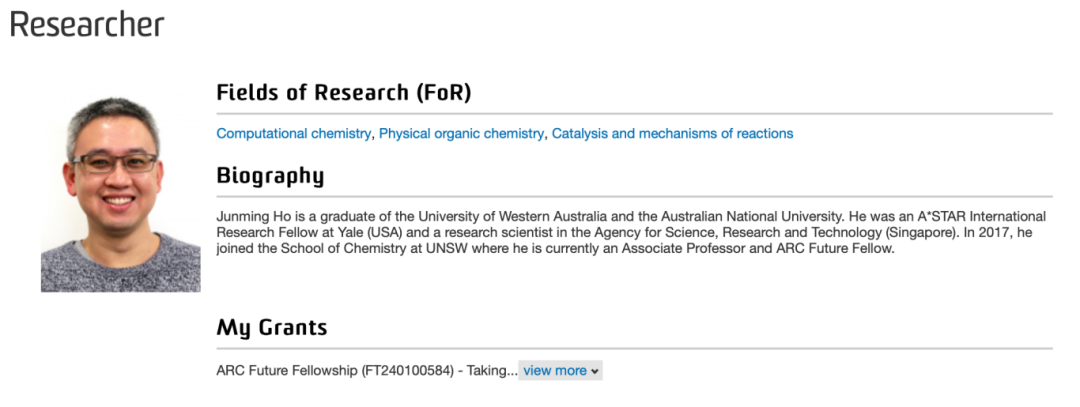1080x407 pixels.
Task: Expand grants with the view more button
Action: click(555, 371)
